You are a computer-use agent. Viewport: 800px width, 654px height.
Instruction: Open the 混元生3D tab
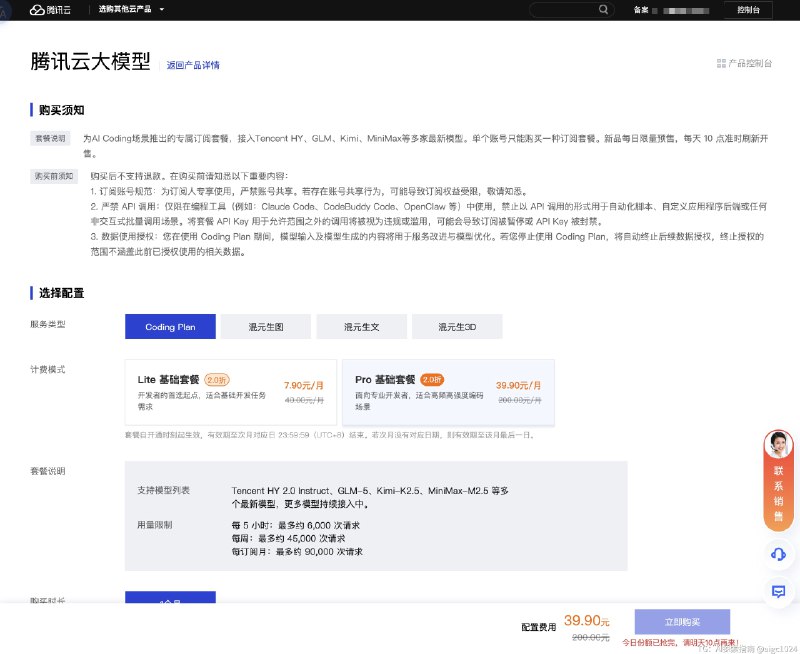(x=457, y=326)
